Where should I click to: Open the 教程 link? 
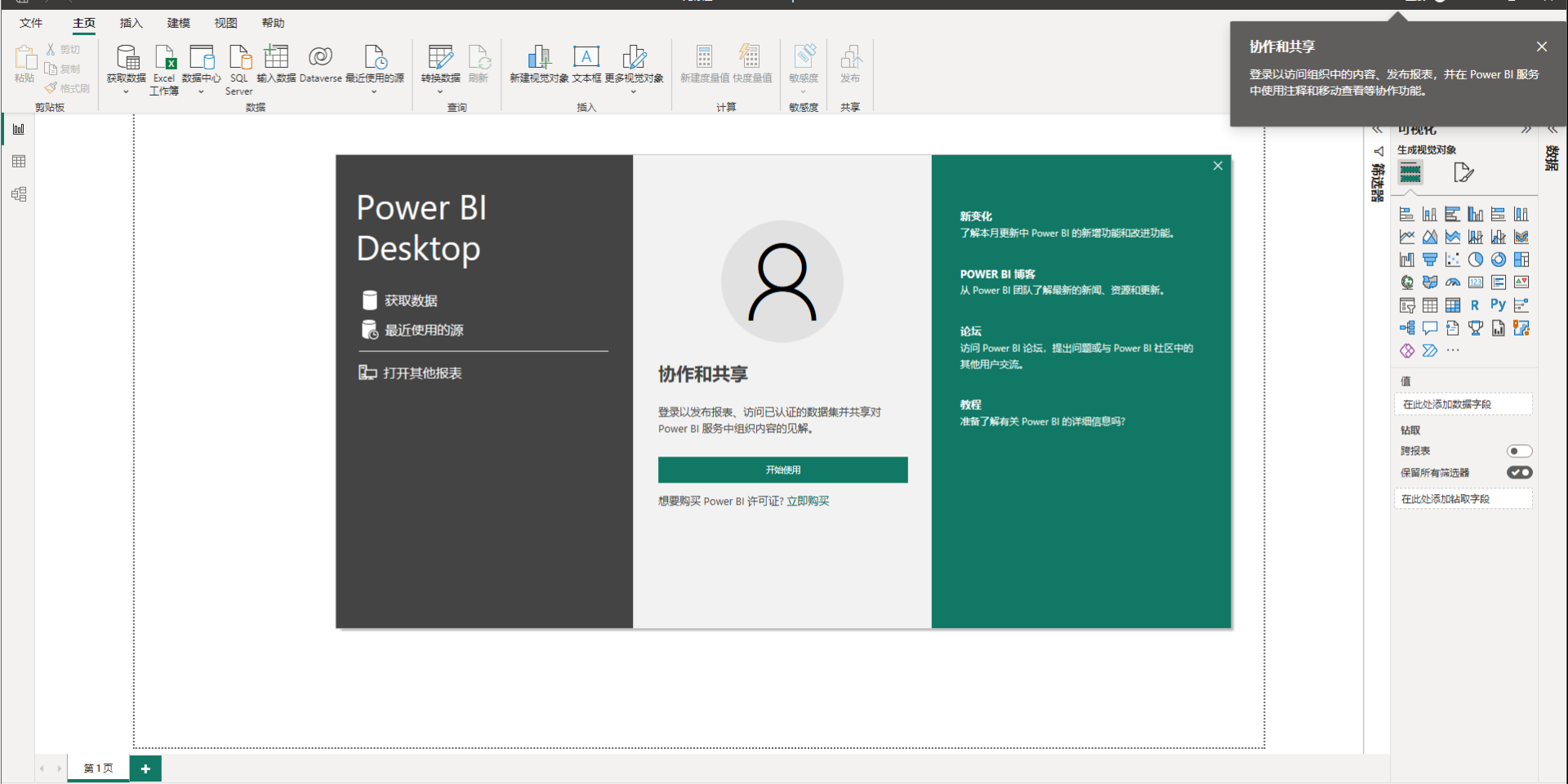click(970, 405)
